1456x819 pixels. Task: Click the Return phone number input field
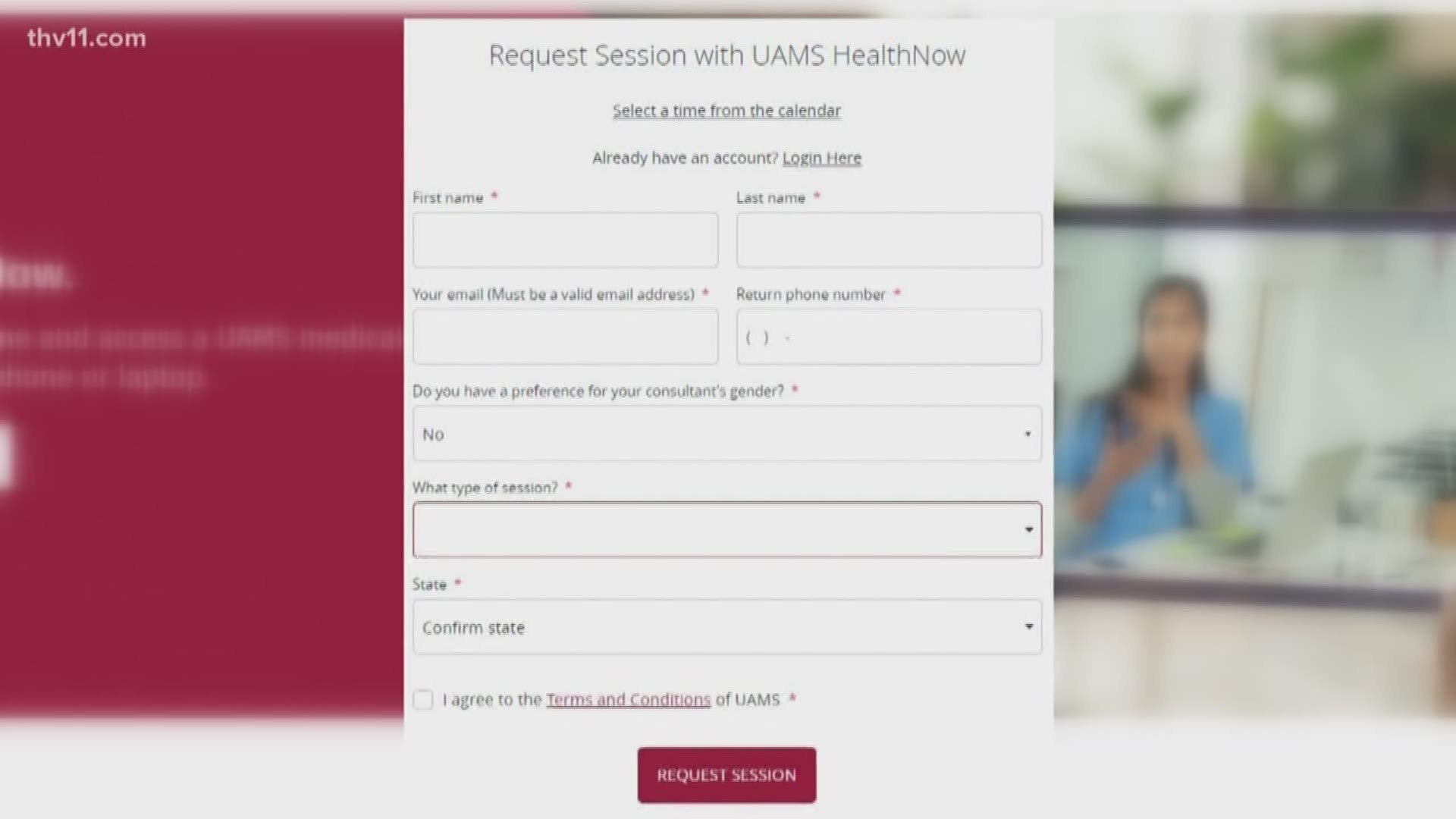(889, 337)
